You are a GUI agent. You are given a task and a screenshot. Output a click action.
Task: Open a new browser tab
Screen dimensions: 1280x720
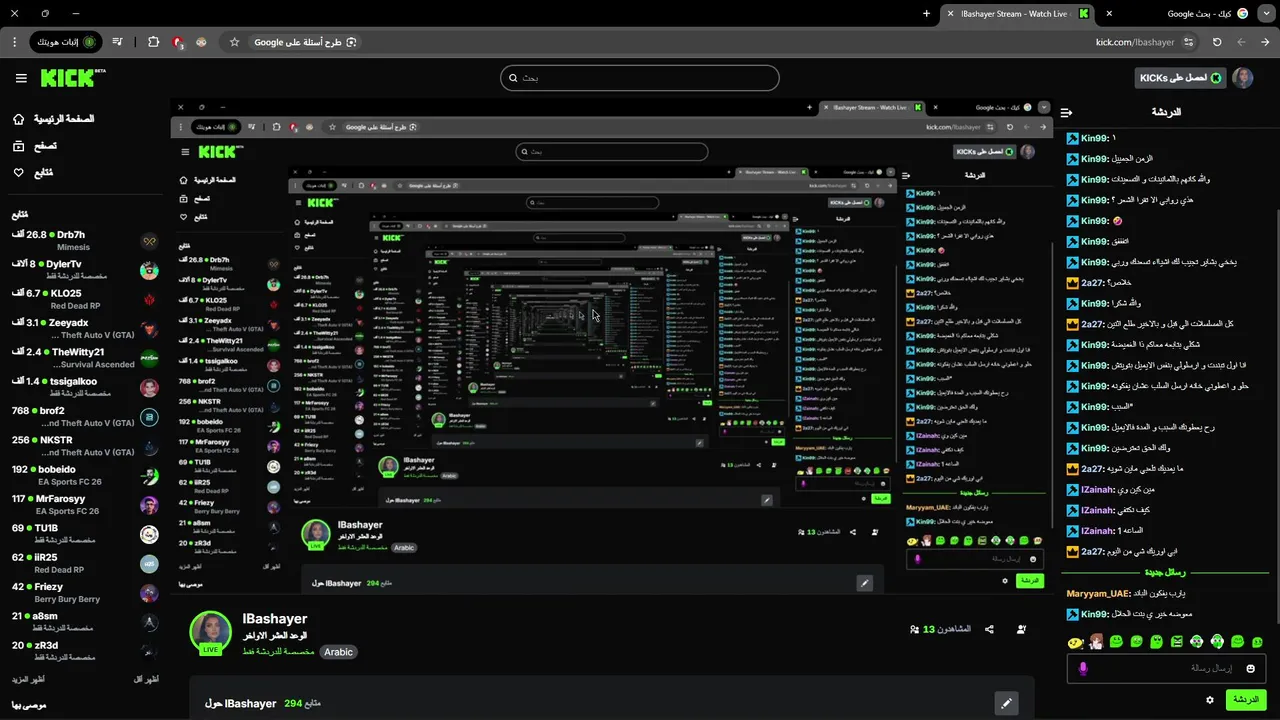926,14
